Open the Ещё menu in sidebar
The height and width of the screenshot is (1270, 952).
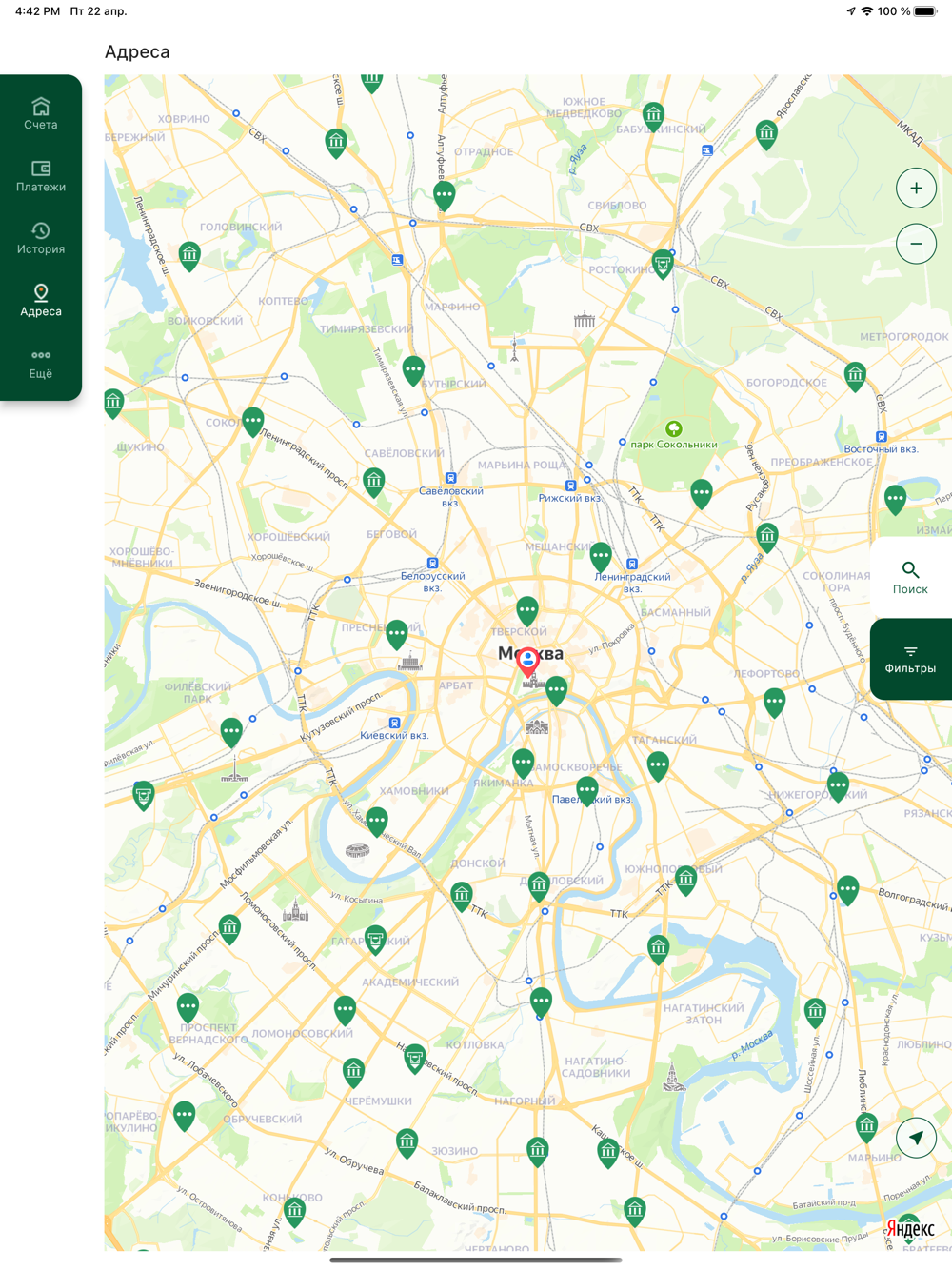click(x=41, y=363)
